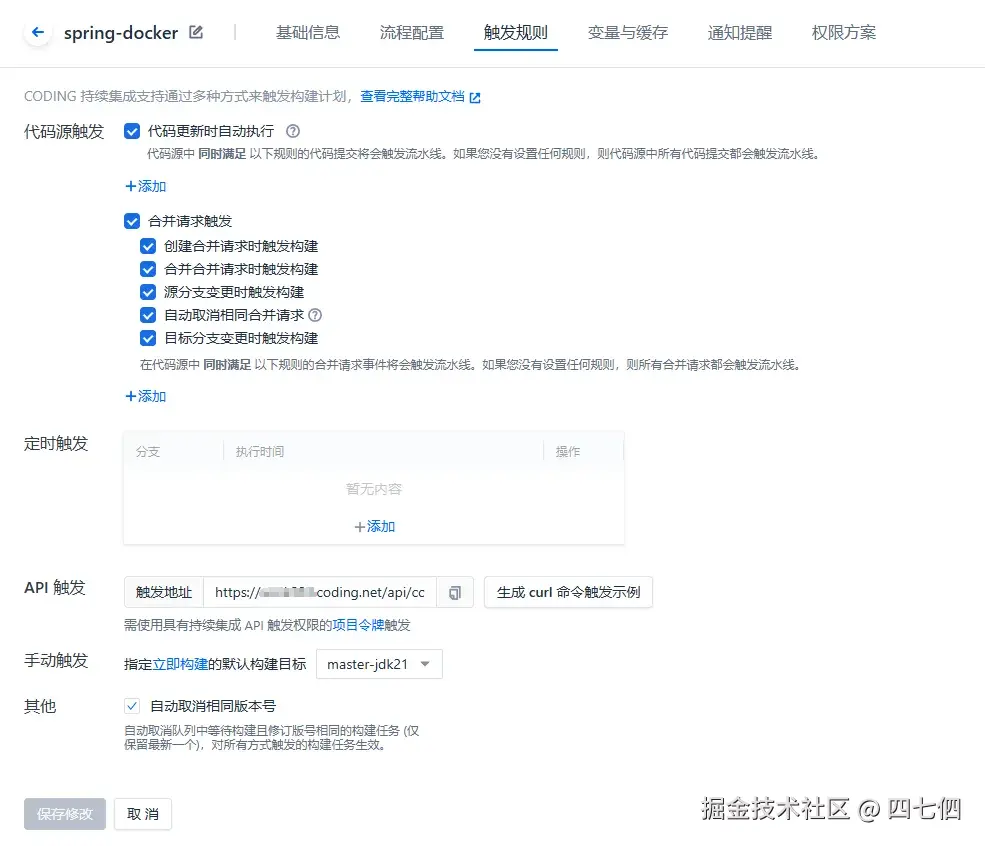Click the pencil icon to rename spring-docker
The image size is (985, 846).
pyautogui.click(x=196, y=32)
